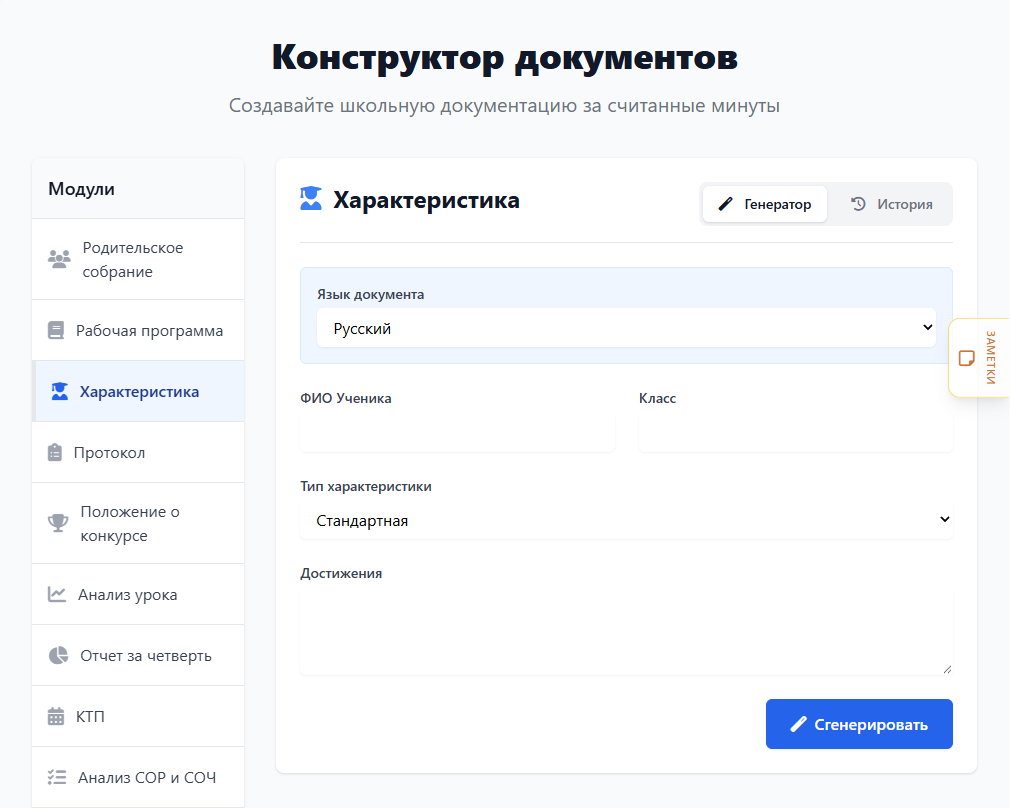The height and width of the screenshot is (808, 1010).
Task: Open the Тип характеристики dropdown
Action: pyautogui.click(x=626, y=520)
